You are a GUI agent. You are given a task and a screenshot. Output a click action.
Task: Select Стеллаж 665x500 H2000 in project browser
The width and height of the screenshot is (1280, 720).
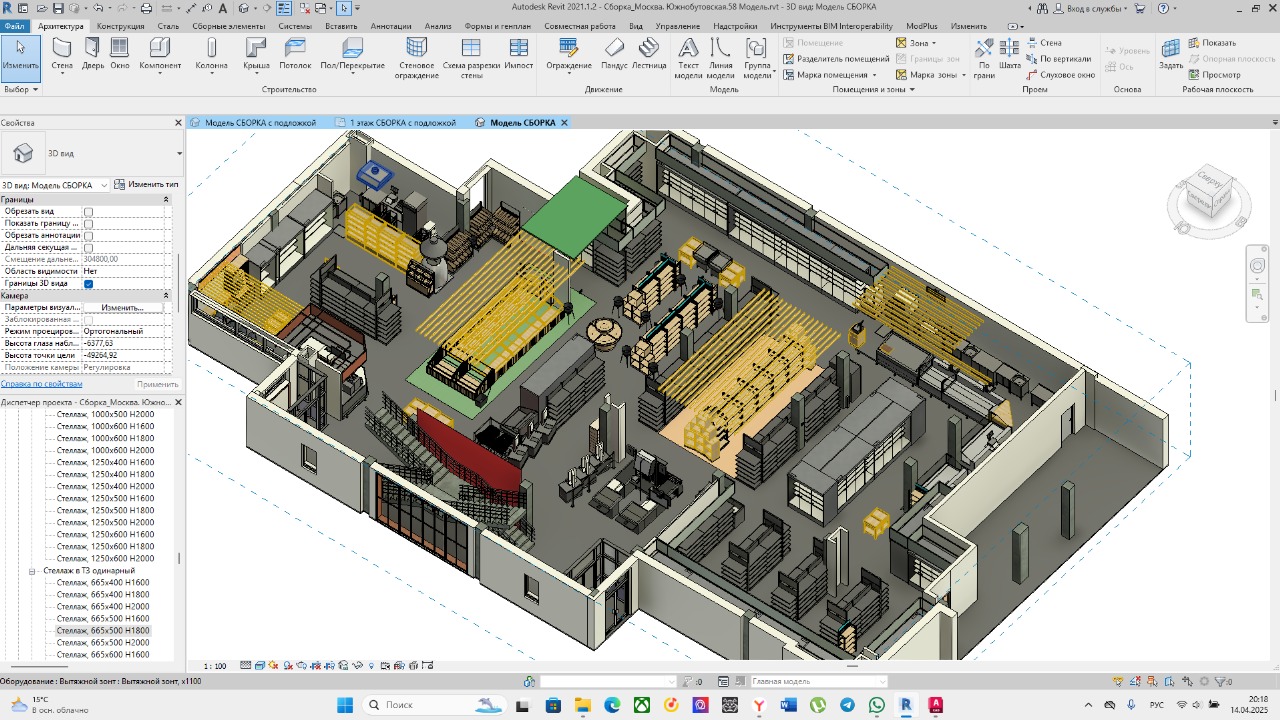coord(100,642)
